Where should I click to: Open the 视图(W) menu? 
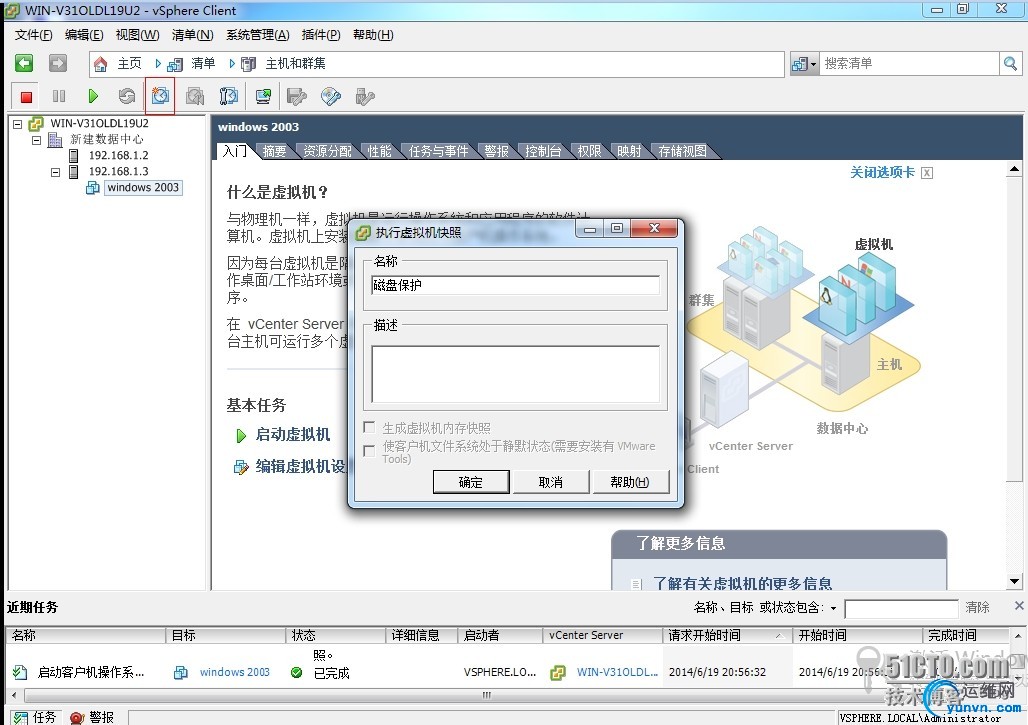point(137,35)
